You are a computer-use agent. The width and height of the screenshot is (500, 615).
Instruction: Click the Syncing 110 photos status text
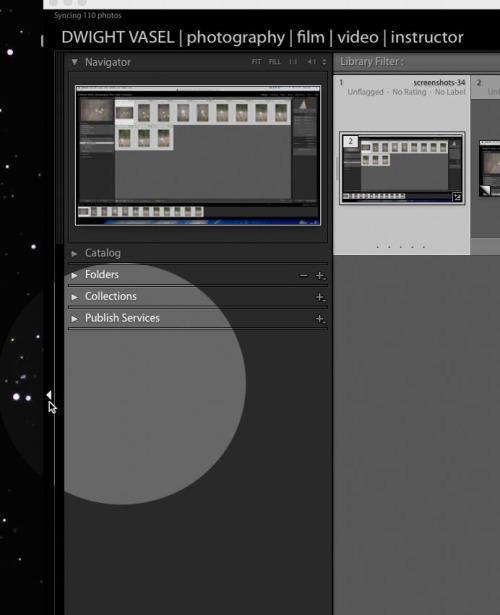tap(88, 16)
